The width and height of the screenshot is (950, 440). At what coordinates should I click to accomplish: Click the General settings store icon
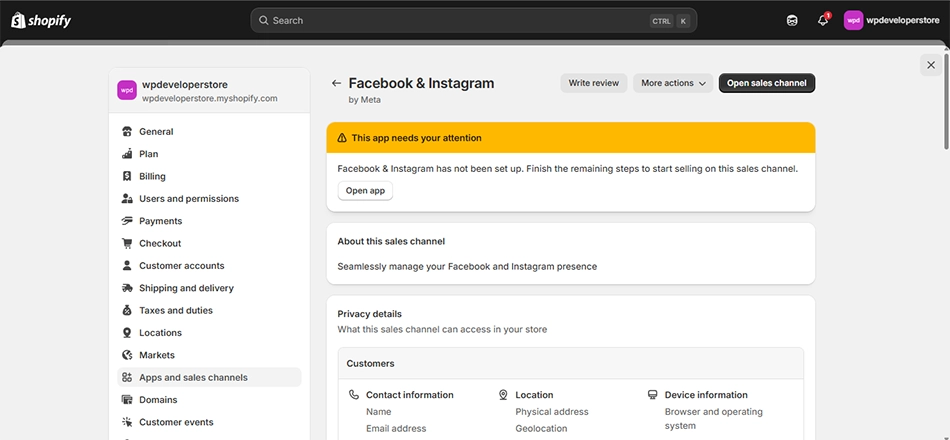pos(127,132)
